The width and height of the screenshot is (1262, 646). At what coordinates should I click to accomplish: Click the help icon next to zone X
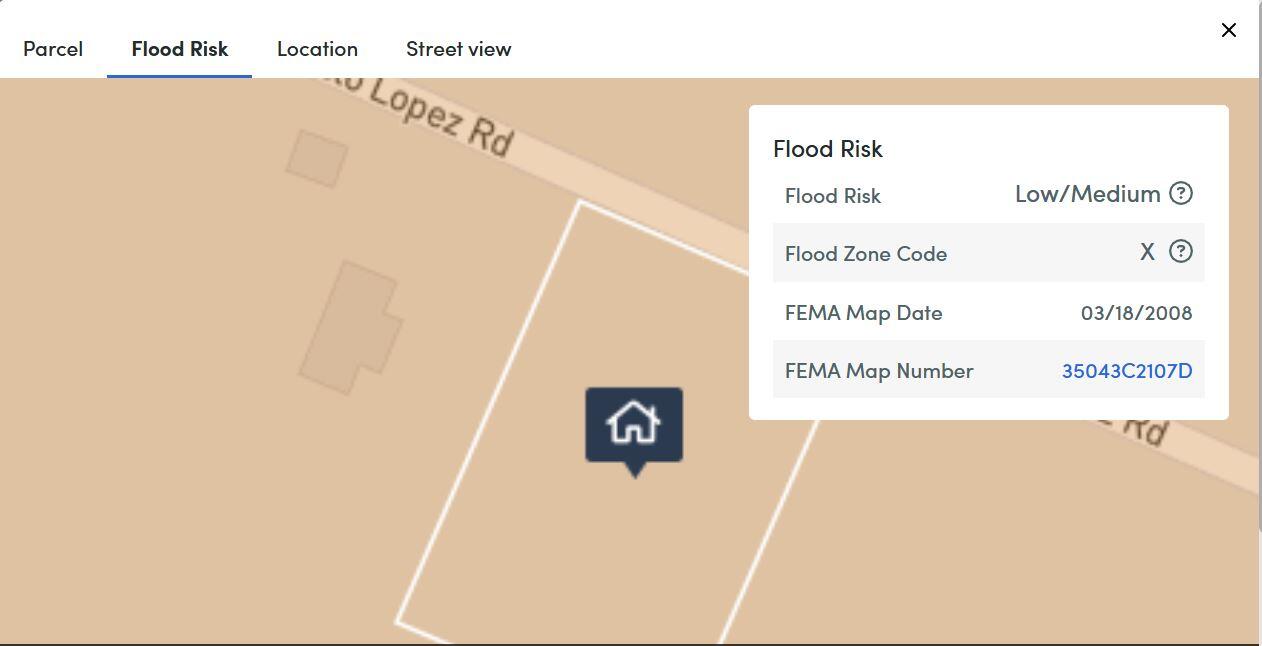click(x=1181, y=251)
